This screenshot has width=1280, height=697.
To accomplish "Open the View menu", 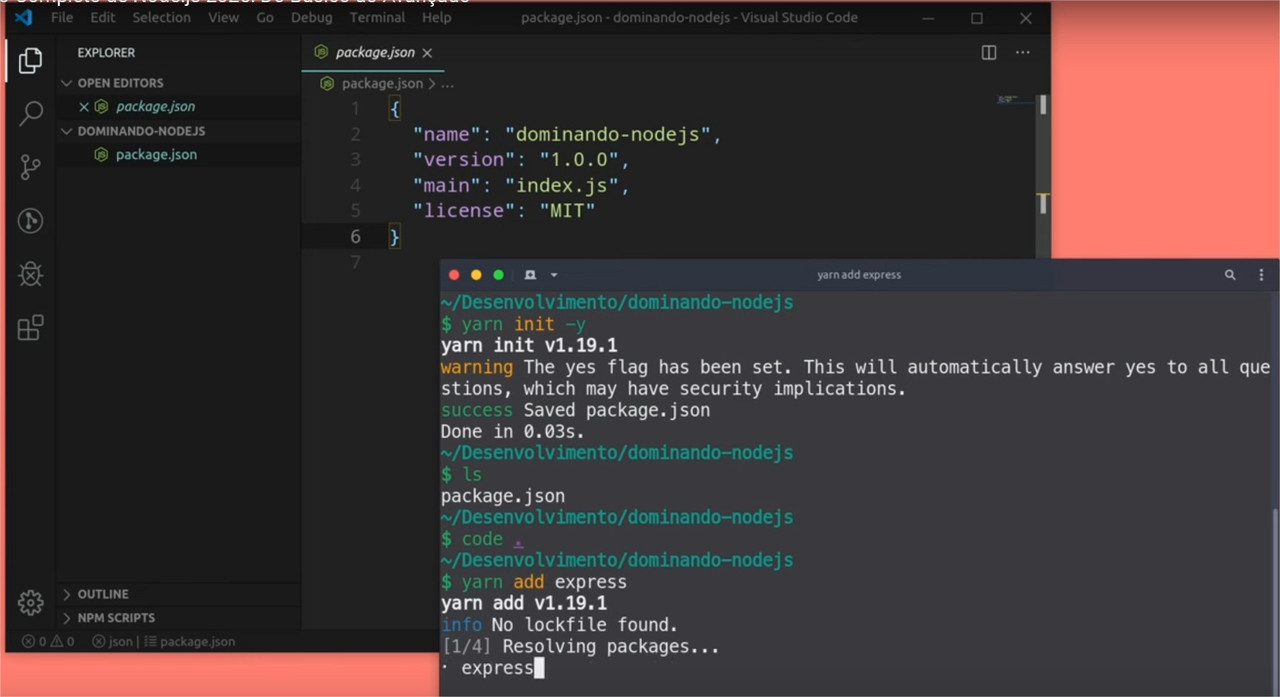I will [x=223, y=18].
